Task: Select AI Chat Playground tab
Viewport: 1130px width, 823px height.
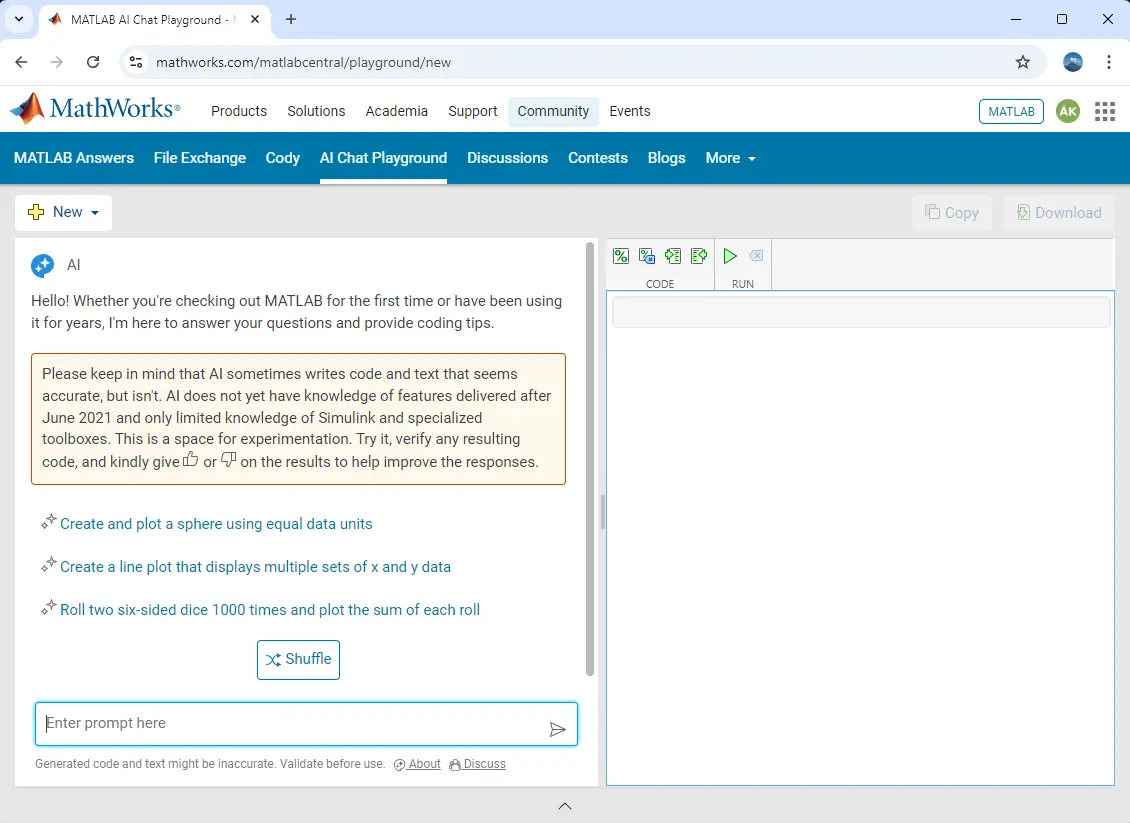Action: [x=383, y=158]
